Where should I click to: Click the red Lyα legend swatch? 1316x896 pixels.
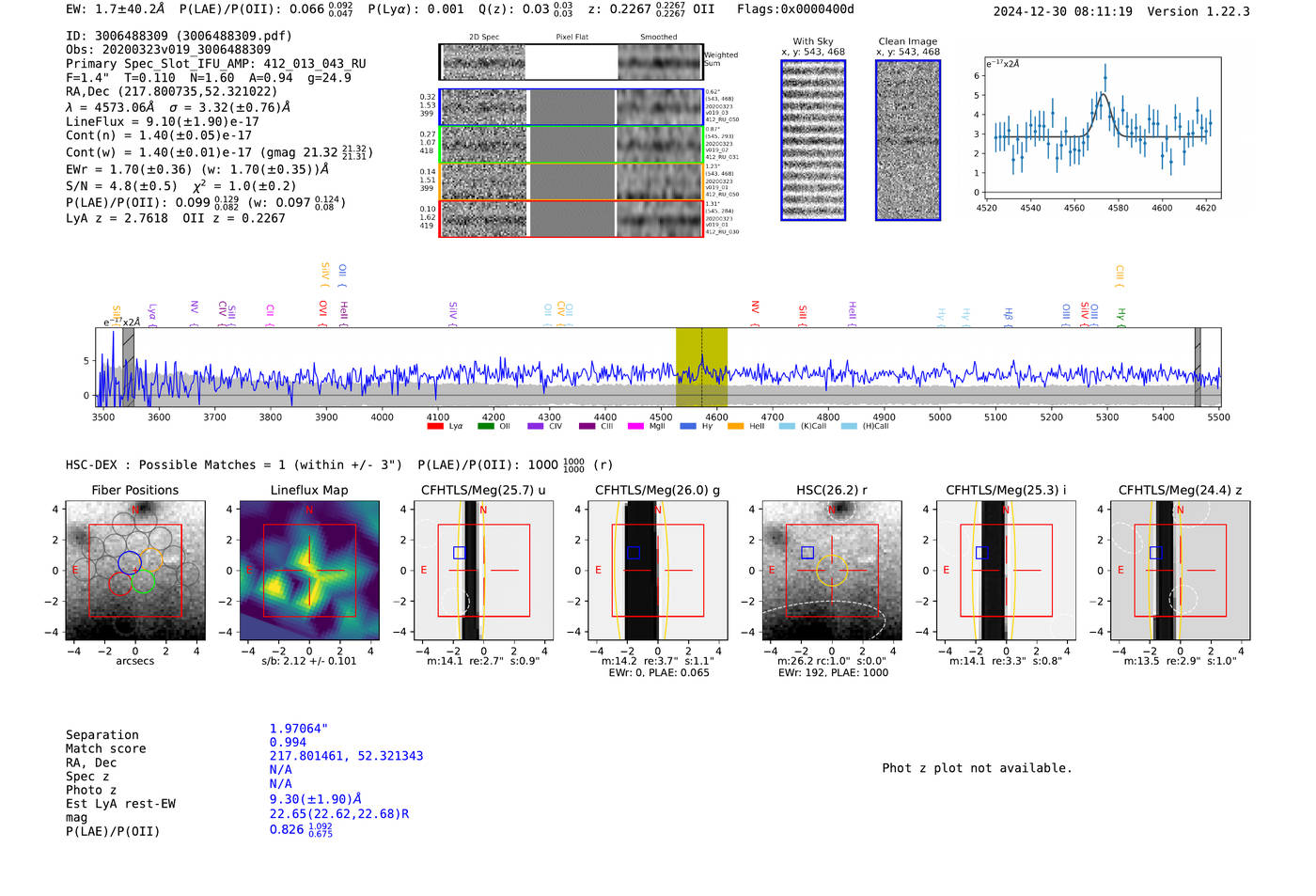pyautogui.click(x=435, y=427)
